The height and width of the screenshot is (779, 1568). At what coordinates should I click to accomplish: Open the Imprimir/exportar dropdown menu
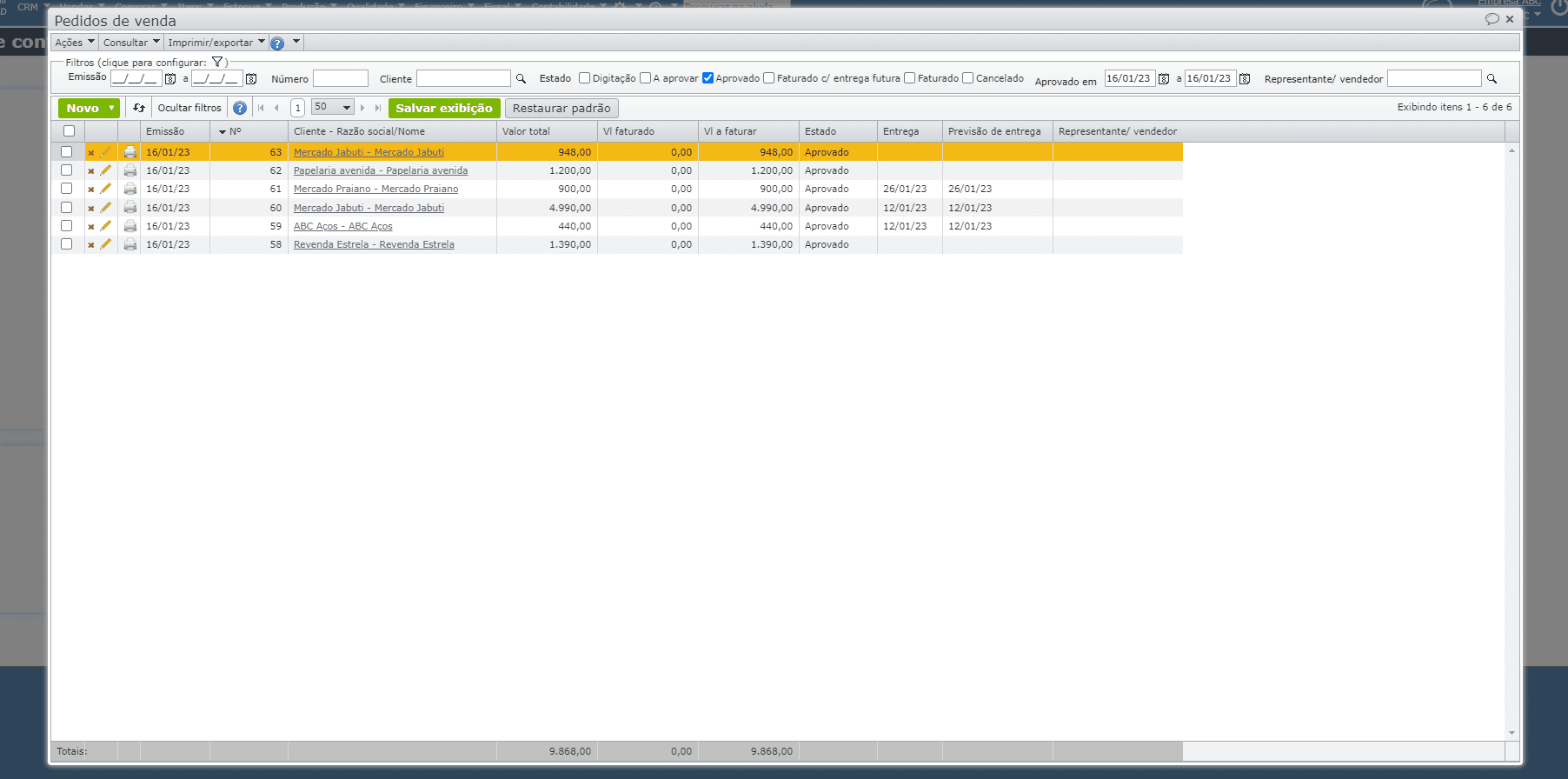click(216, 43)
